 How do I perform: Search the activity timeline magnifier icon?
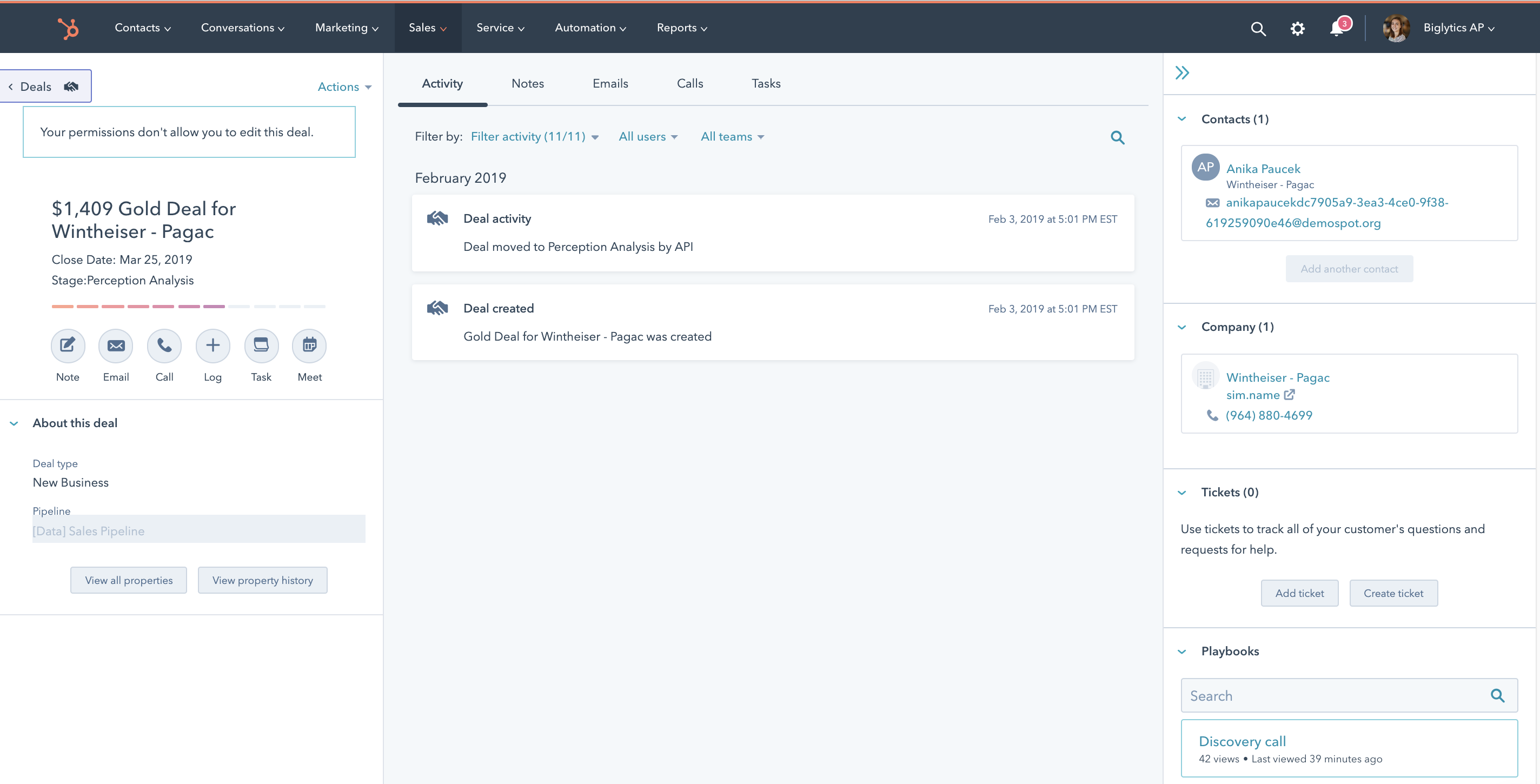(1117, 137)
